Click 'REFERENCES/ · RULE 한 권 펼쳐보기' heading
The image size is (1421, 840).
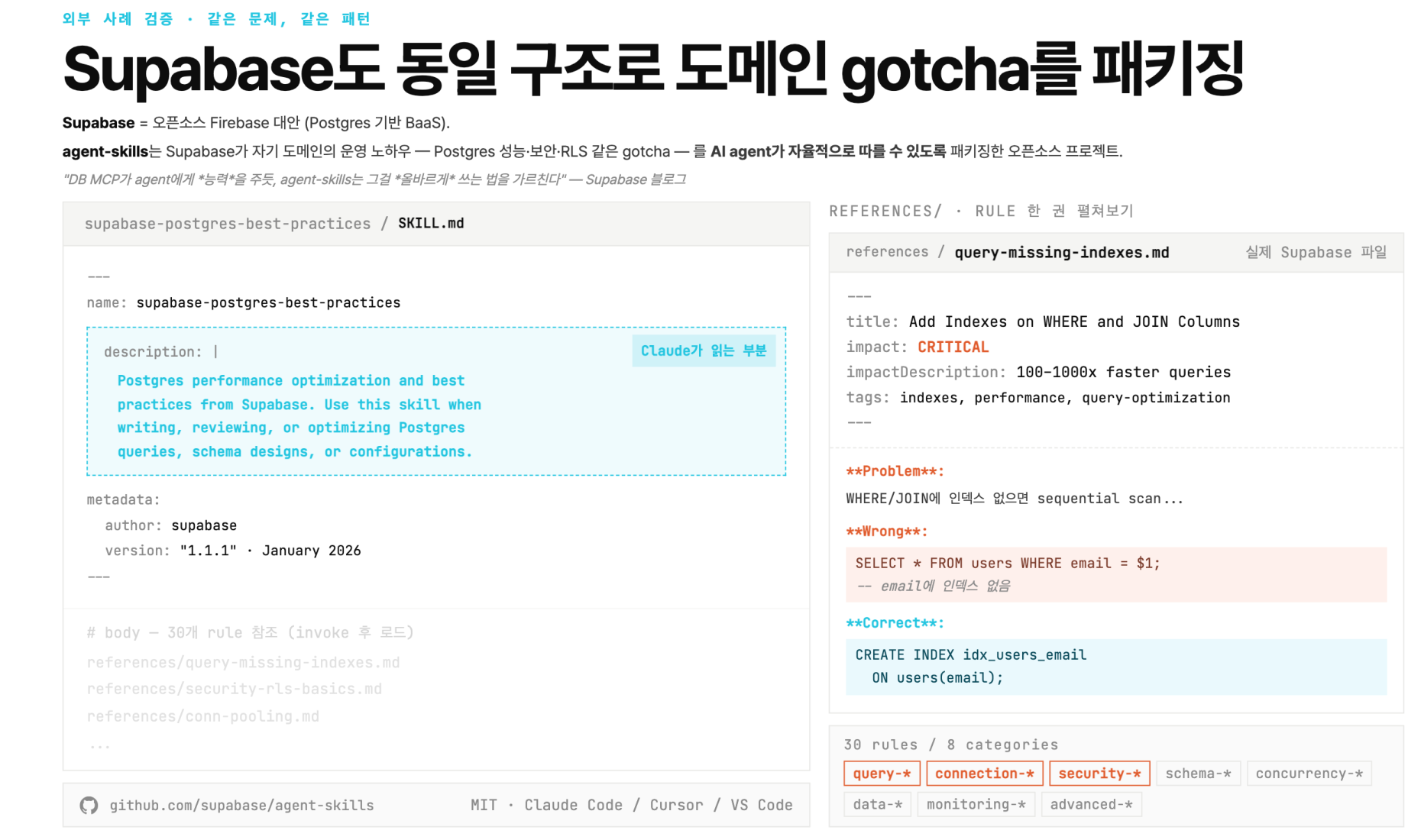click(981, 211)
